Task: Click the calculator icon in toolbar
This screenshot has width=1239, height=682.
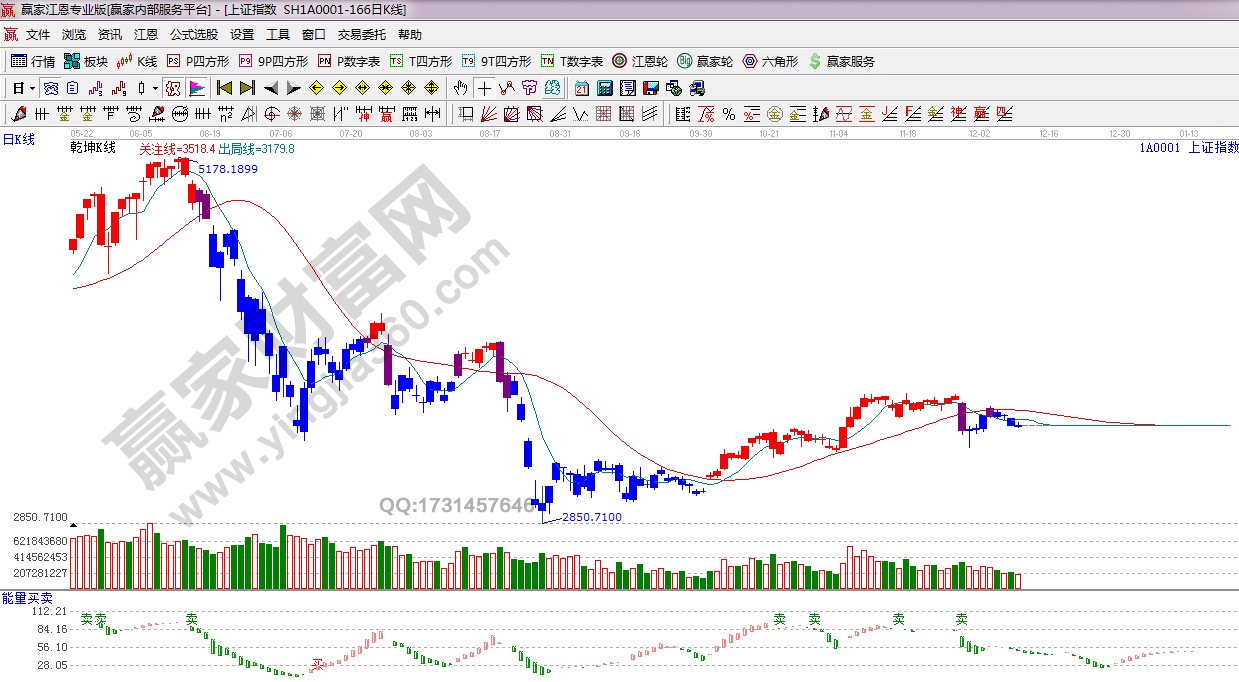Action: click(604, 88)
